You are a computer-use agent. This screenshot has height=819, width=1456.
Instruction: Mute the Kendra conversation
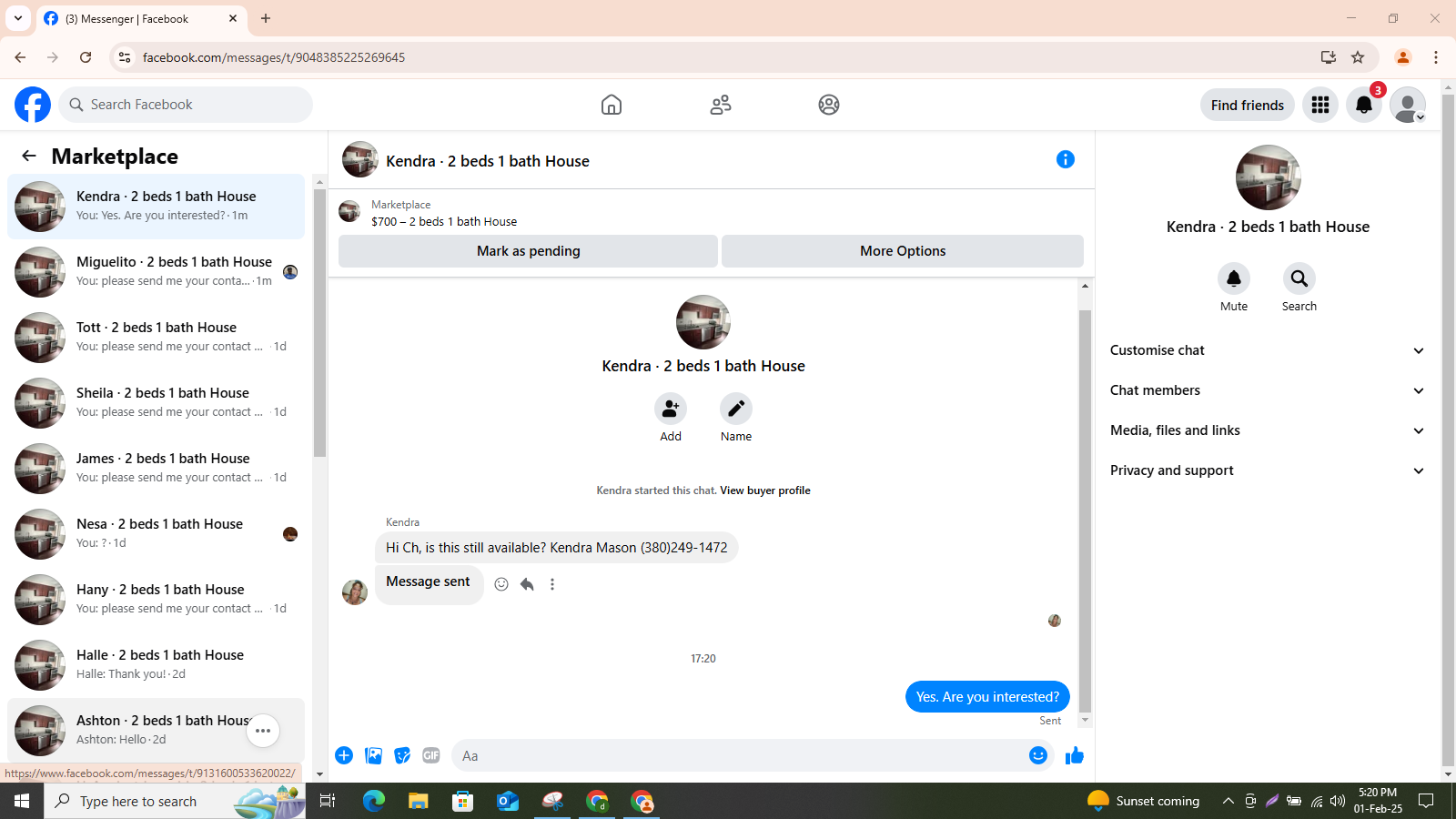(1234, 278)
